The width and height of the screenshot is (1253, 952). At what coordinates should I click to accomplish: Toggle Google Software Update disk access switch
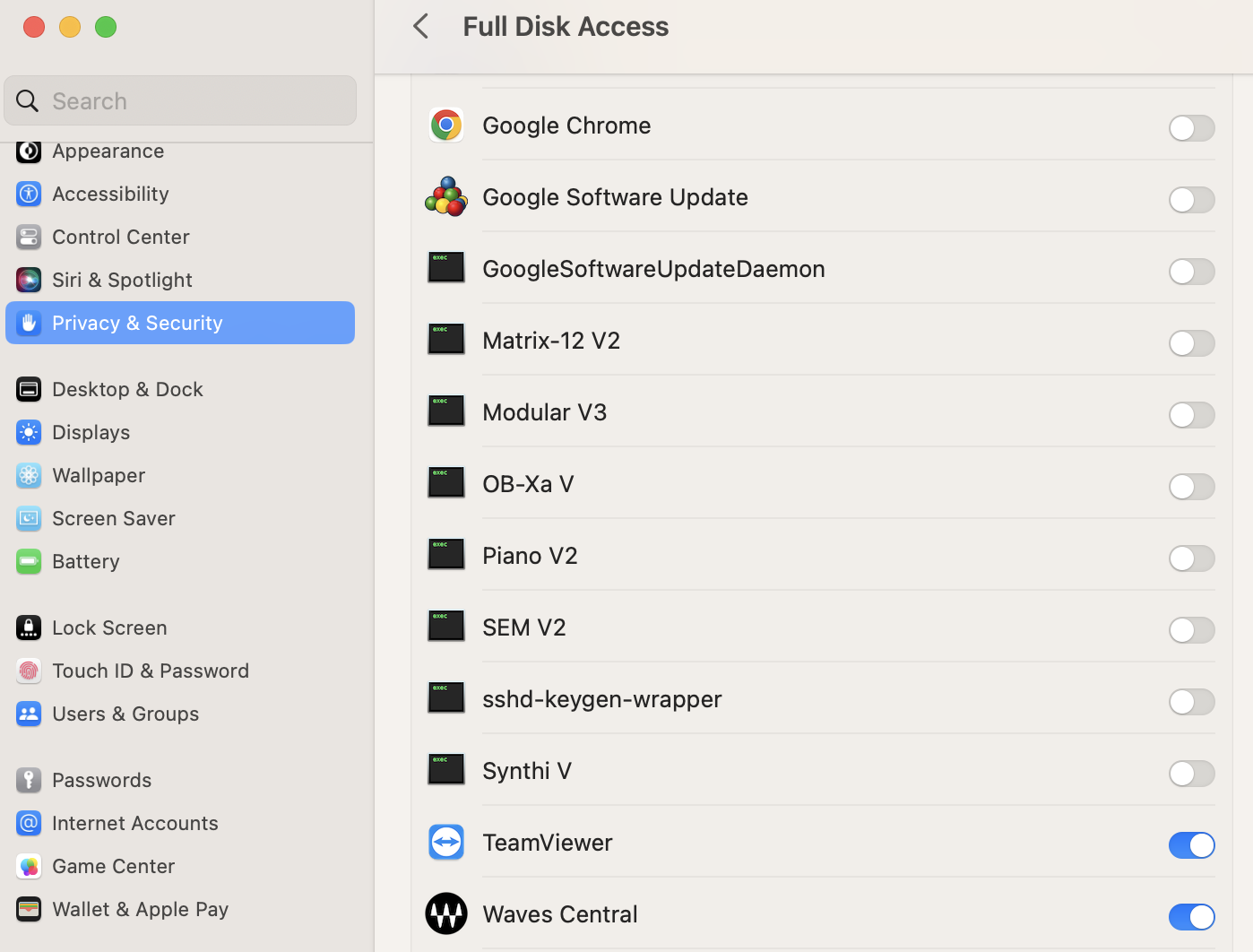[x=1191, y=200]
